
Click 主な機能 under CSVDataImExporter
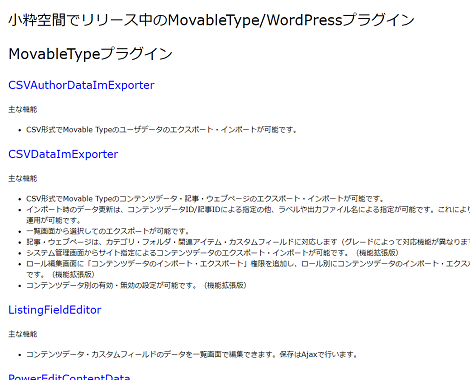click(x=23, y=178)
